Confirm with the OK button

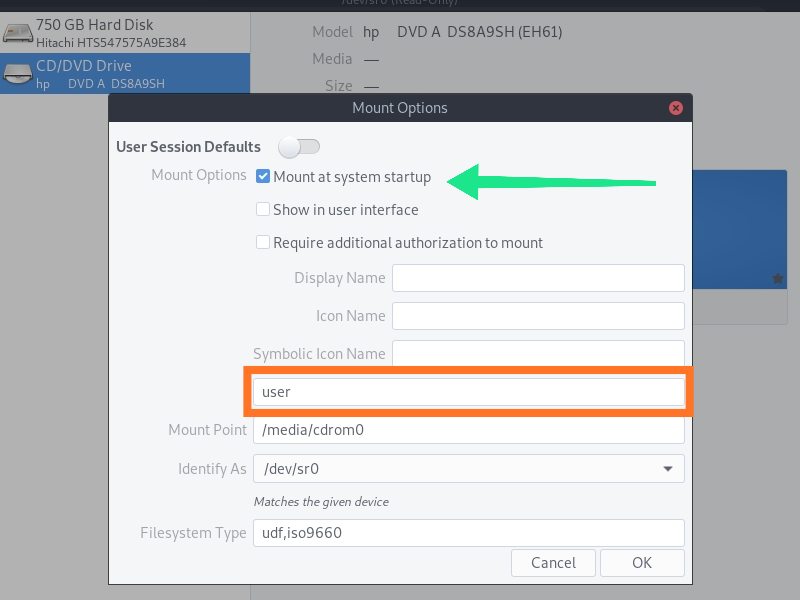pos(642,563)
